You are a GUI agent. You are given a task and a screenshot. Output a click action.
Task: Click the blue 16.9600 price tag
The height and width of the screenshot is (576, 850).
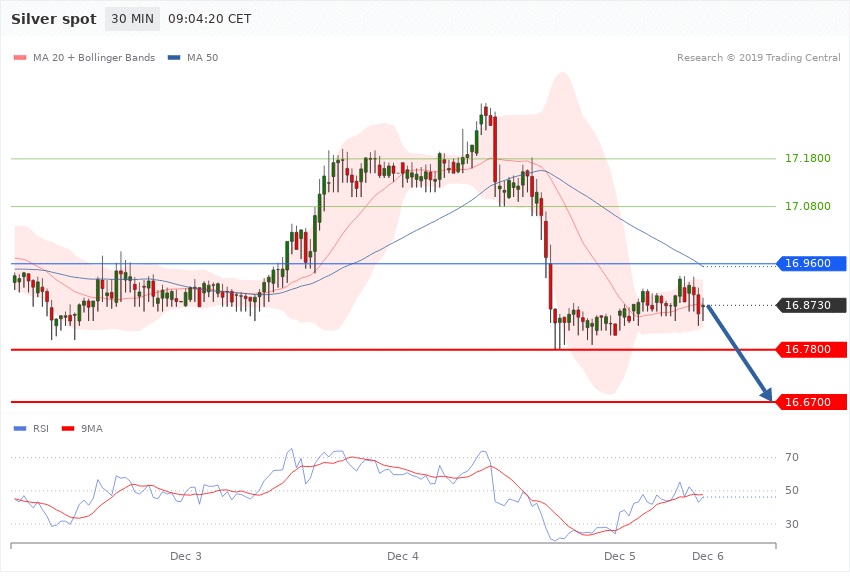pyautogui.click(x=811, y=264)
